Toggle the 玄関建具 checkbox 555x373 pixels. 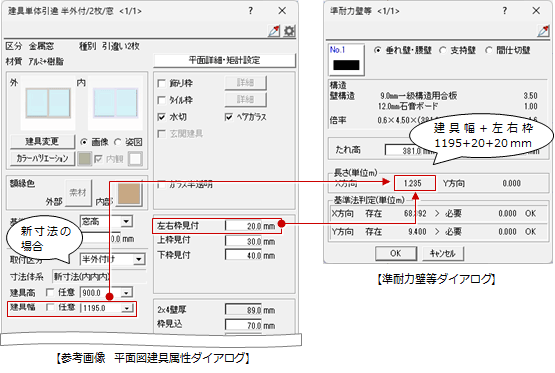(x=161, y=134)
